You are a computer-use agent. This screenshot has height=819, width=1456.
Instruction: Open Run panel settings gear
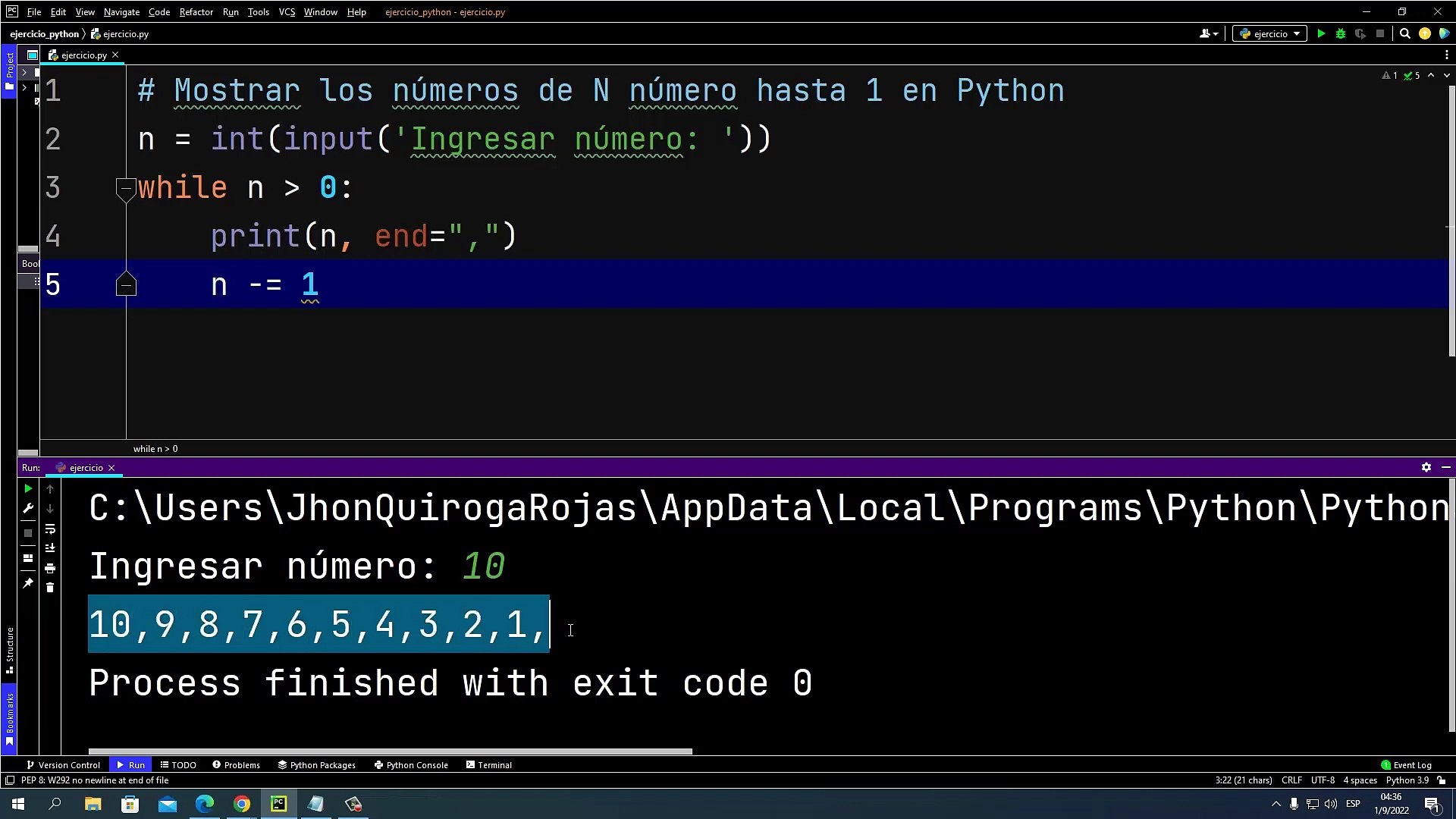(x=1426, y=467)
